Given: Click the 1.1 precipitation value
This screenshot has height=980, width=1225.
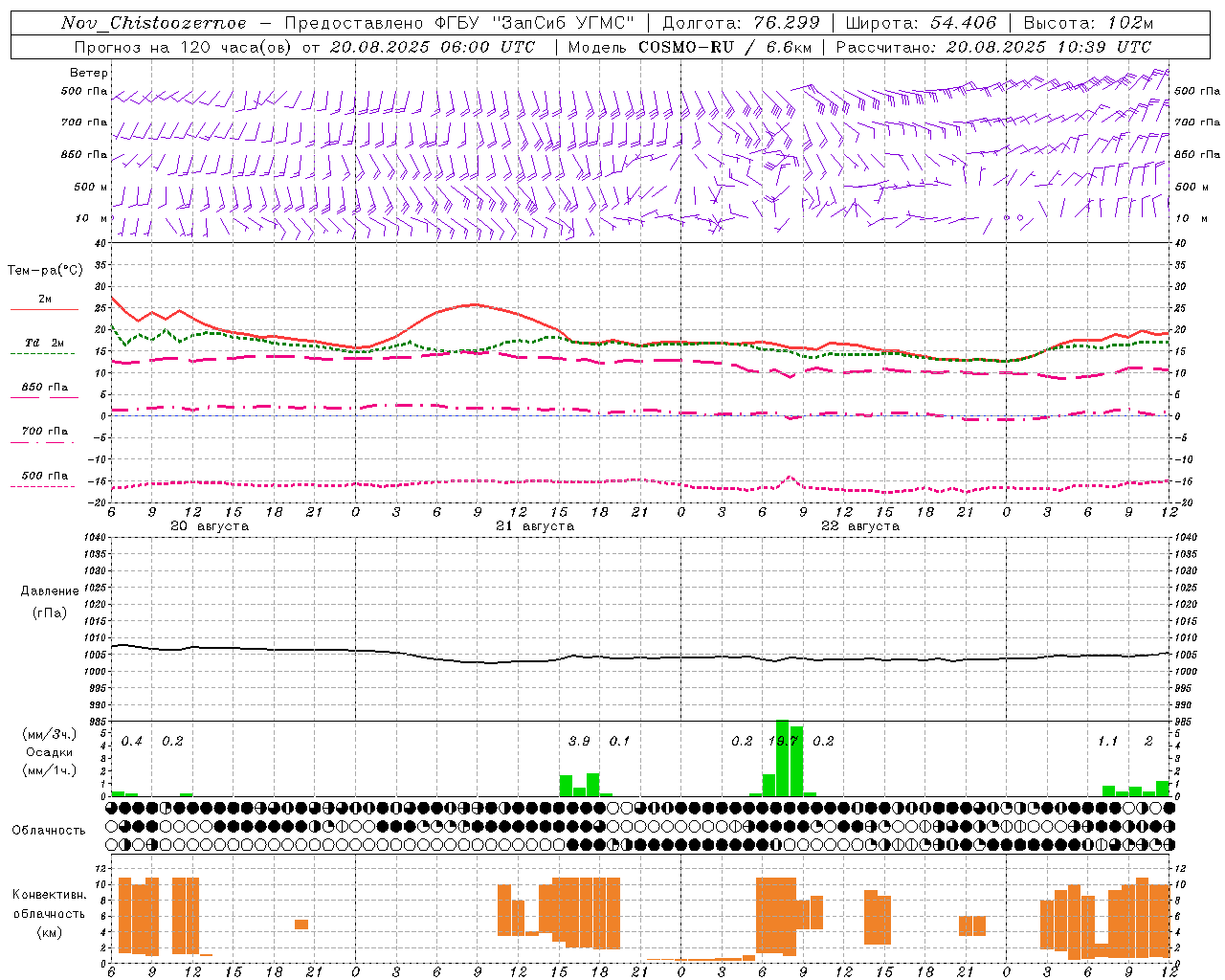Looking at the screenshot, I should click(1107, 741).
